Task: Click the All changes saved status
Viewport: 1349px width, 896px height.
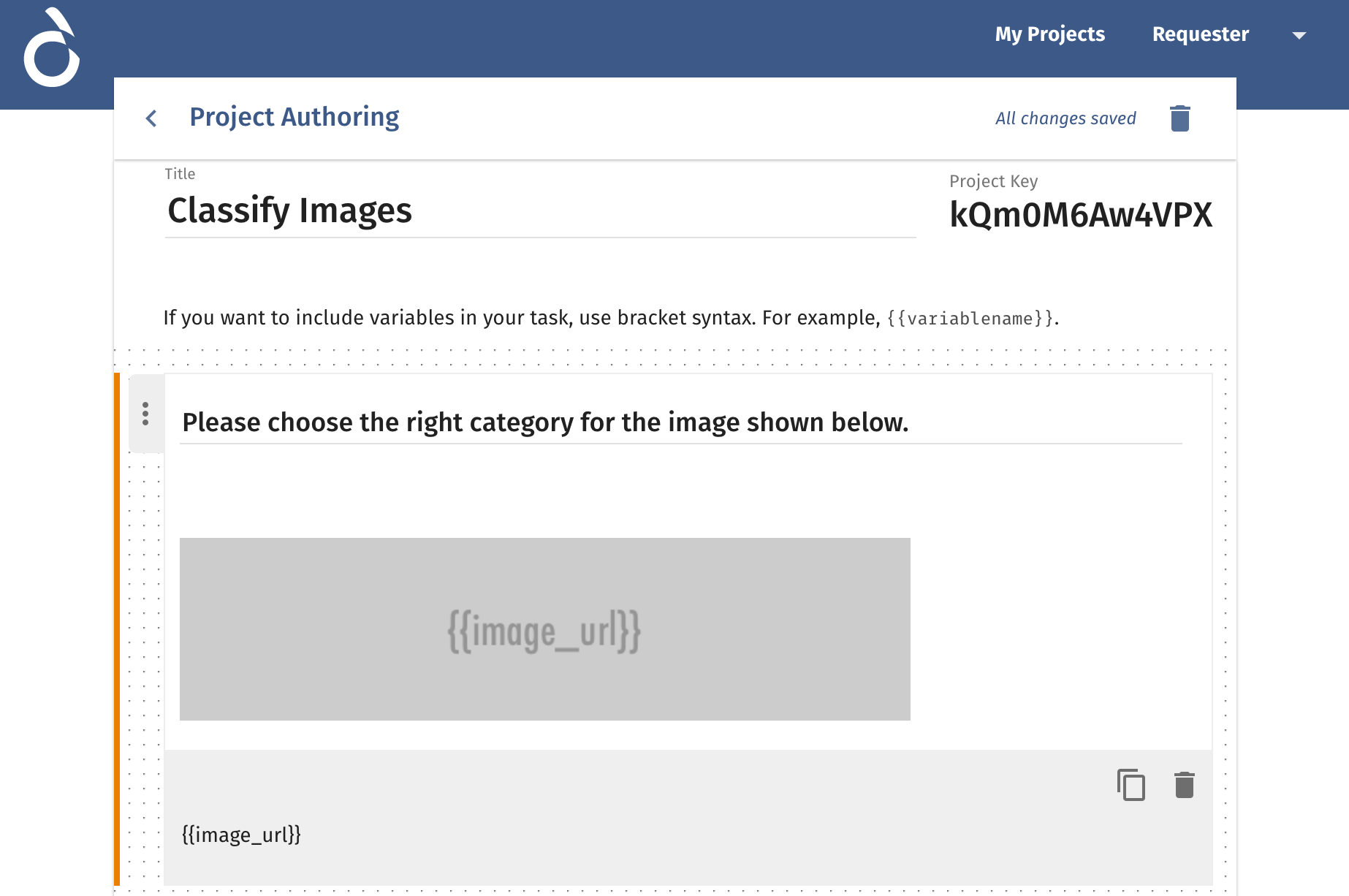Action: [x=1065, y=118]
